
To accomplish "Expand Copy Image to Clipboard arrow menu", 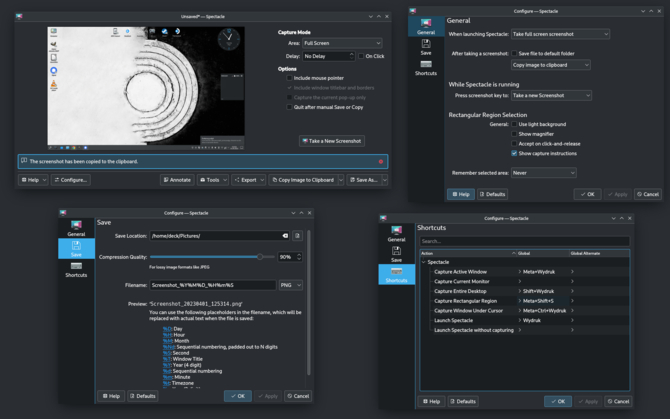I will (341, 180).
